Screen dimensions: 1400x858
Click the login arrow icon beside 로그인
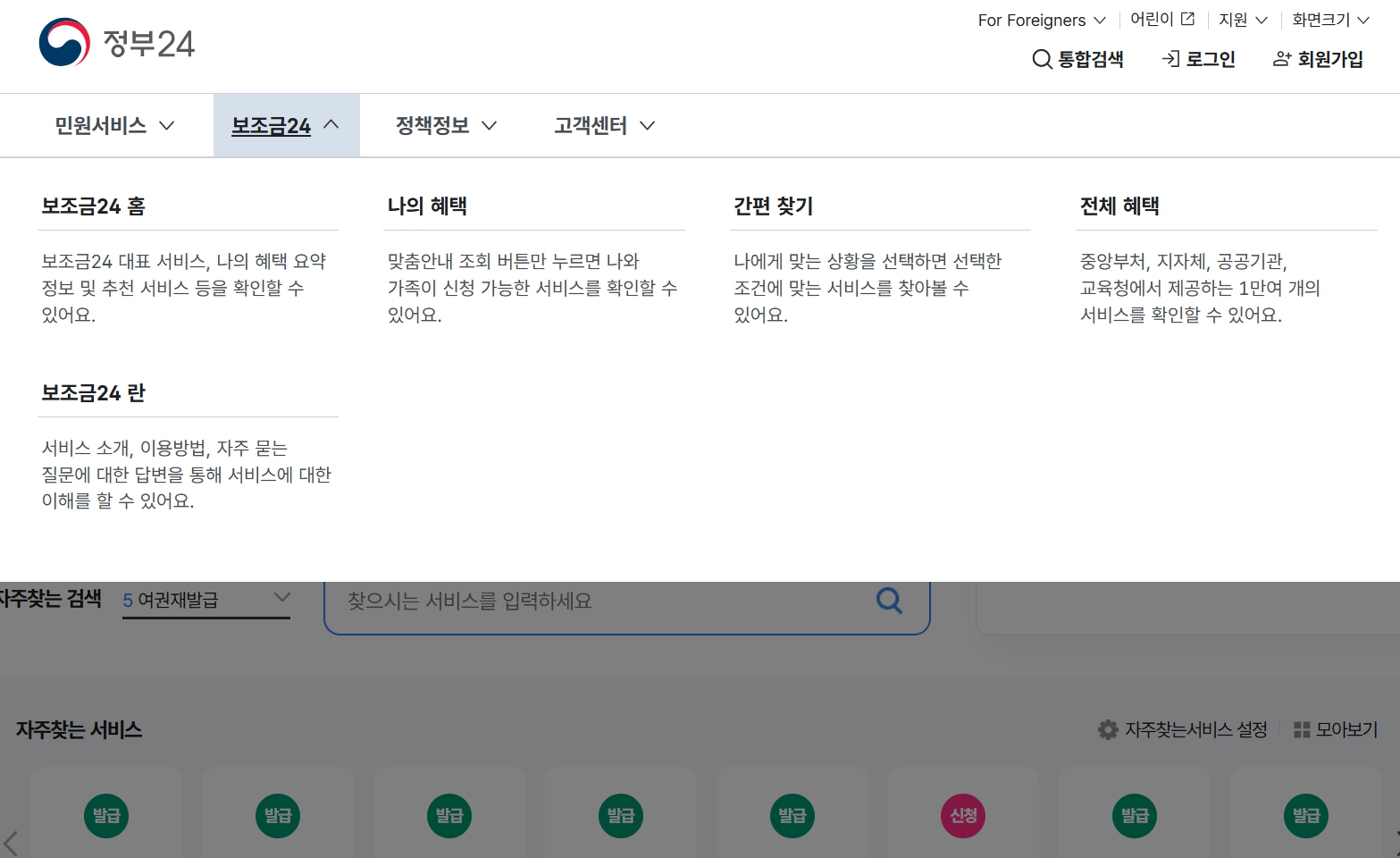pyautogui.click(x=1171, y=59)
